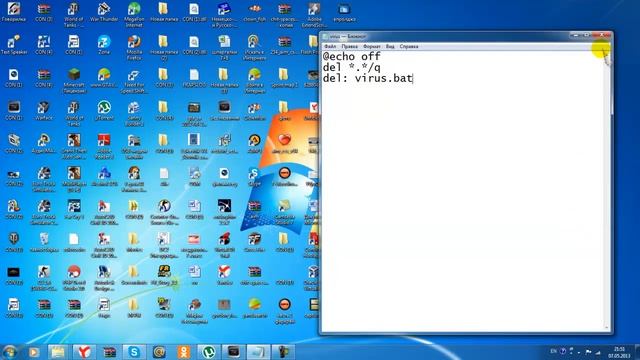The height and width of the screenshot is (360, 640).
Task: Open the Справка menu in Notepad
Action: coord(409,47)
